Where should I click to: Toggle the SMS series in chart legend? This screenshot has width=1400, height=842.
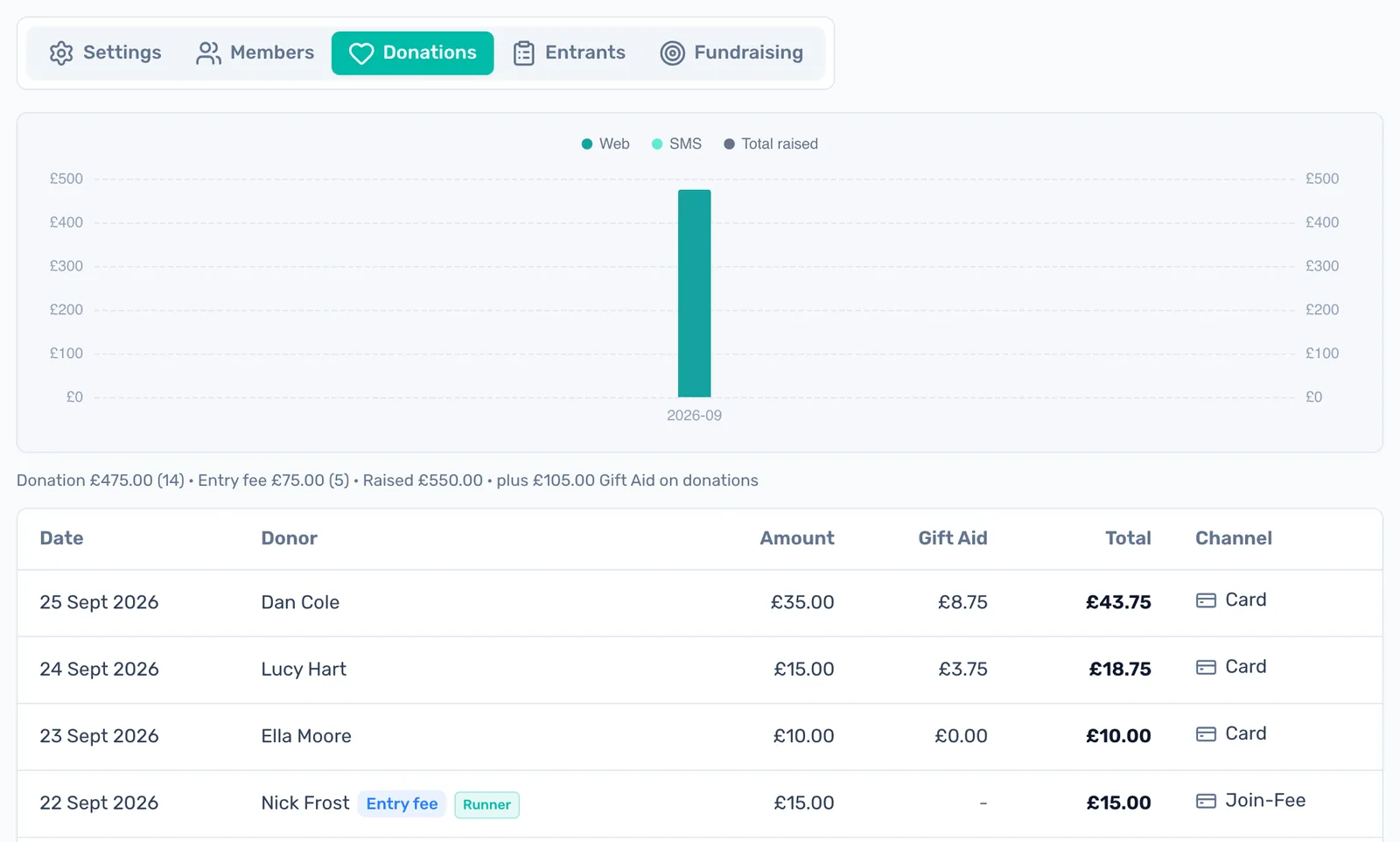coord(676,144)
